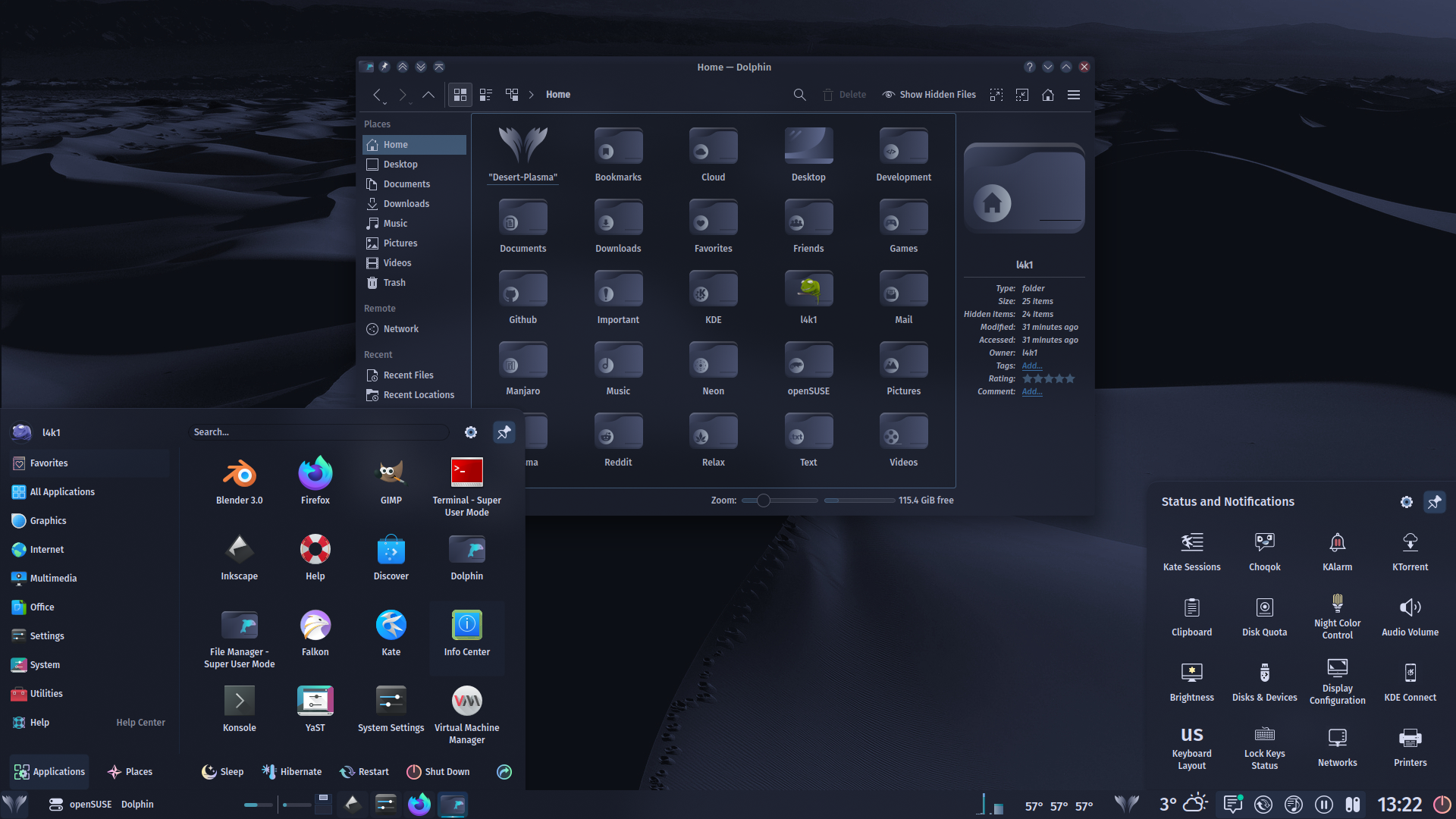The image size is (1456, 819).
Task: Adjust the Dolphin Zoom slider
Action: [780, 500]
